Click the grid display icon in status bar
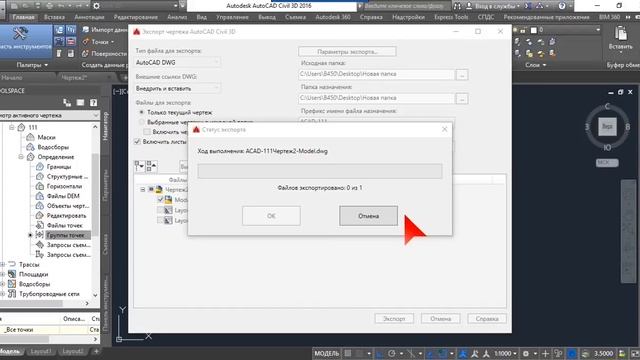Image resolution: width=640 pixels, height=360 pixels. pos(348,353)
